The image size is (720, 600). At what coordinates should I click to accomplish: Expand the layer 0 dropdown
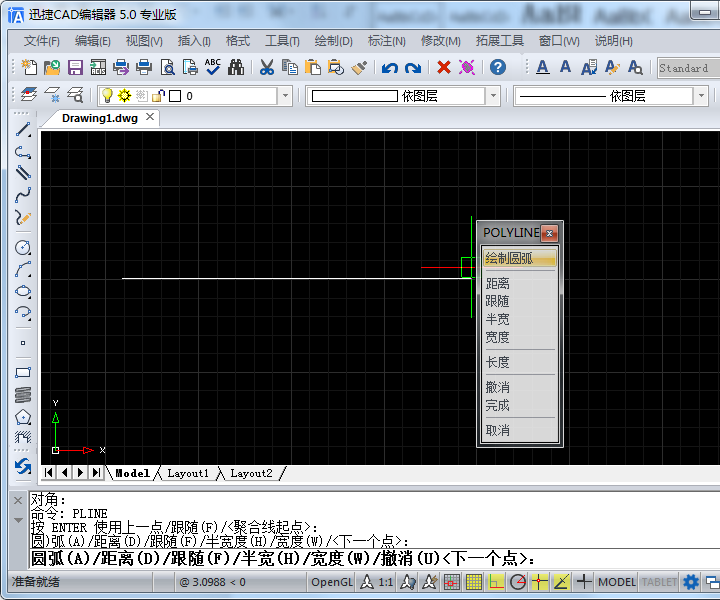click(x=285, y=95)
